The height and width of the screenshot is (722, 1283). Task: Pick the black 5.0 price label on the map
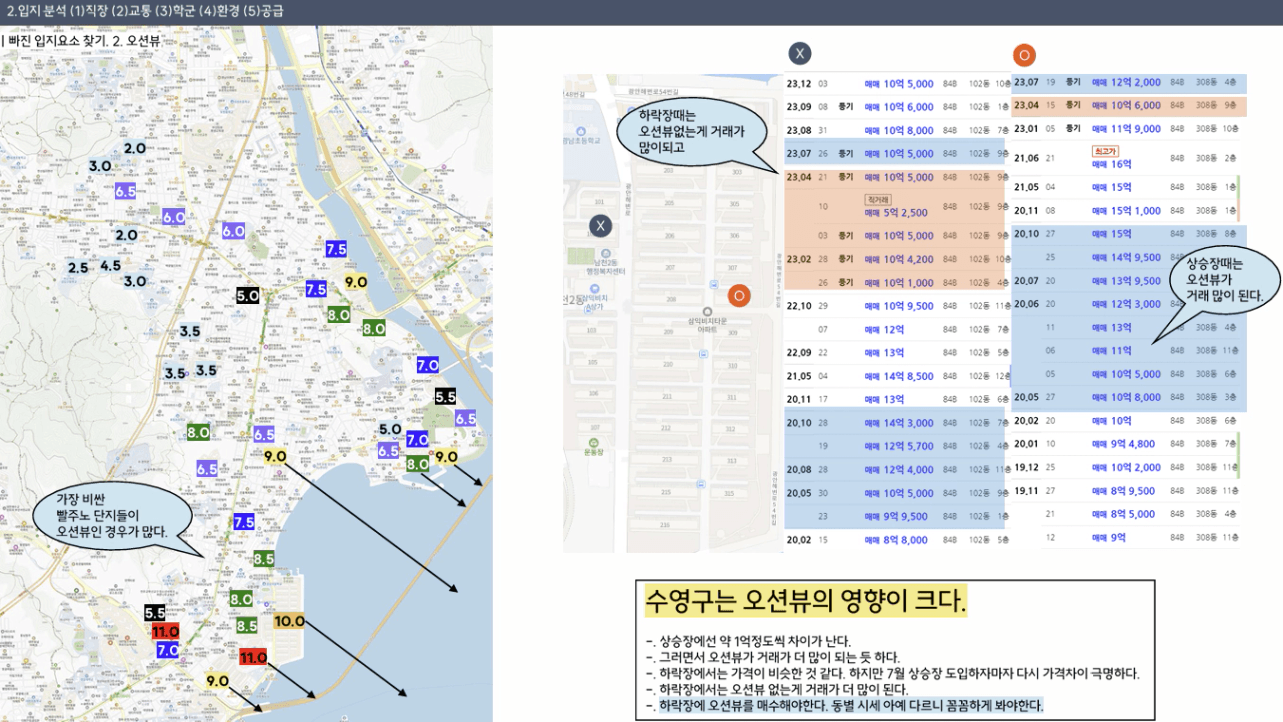point(248,296)
